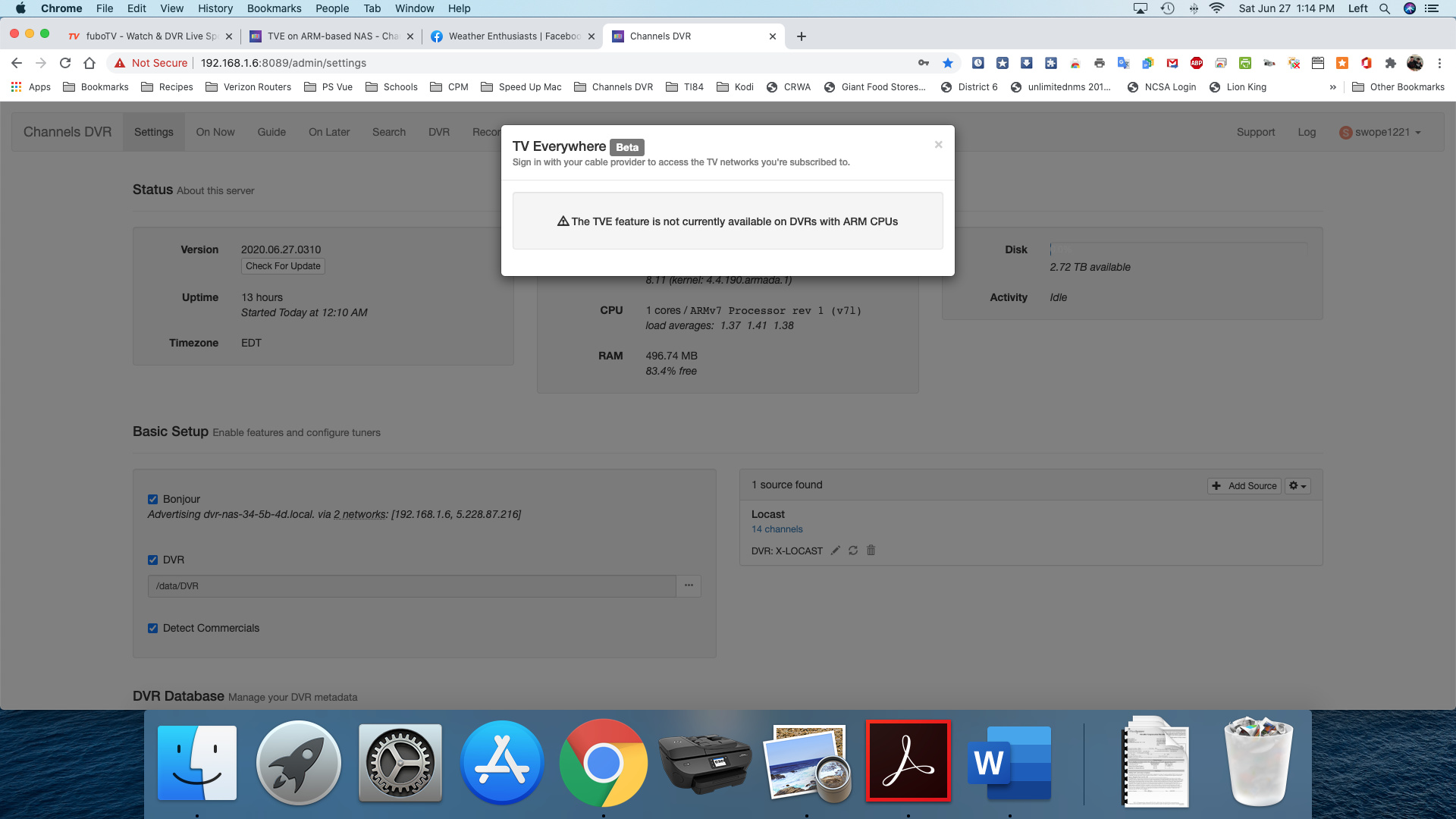The height and width of the screenshot is (819, 1456).
Task: Click the Check For Update button
Action: [x=283, y=266]
